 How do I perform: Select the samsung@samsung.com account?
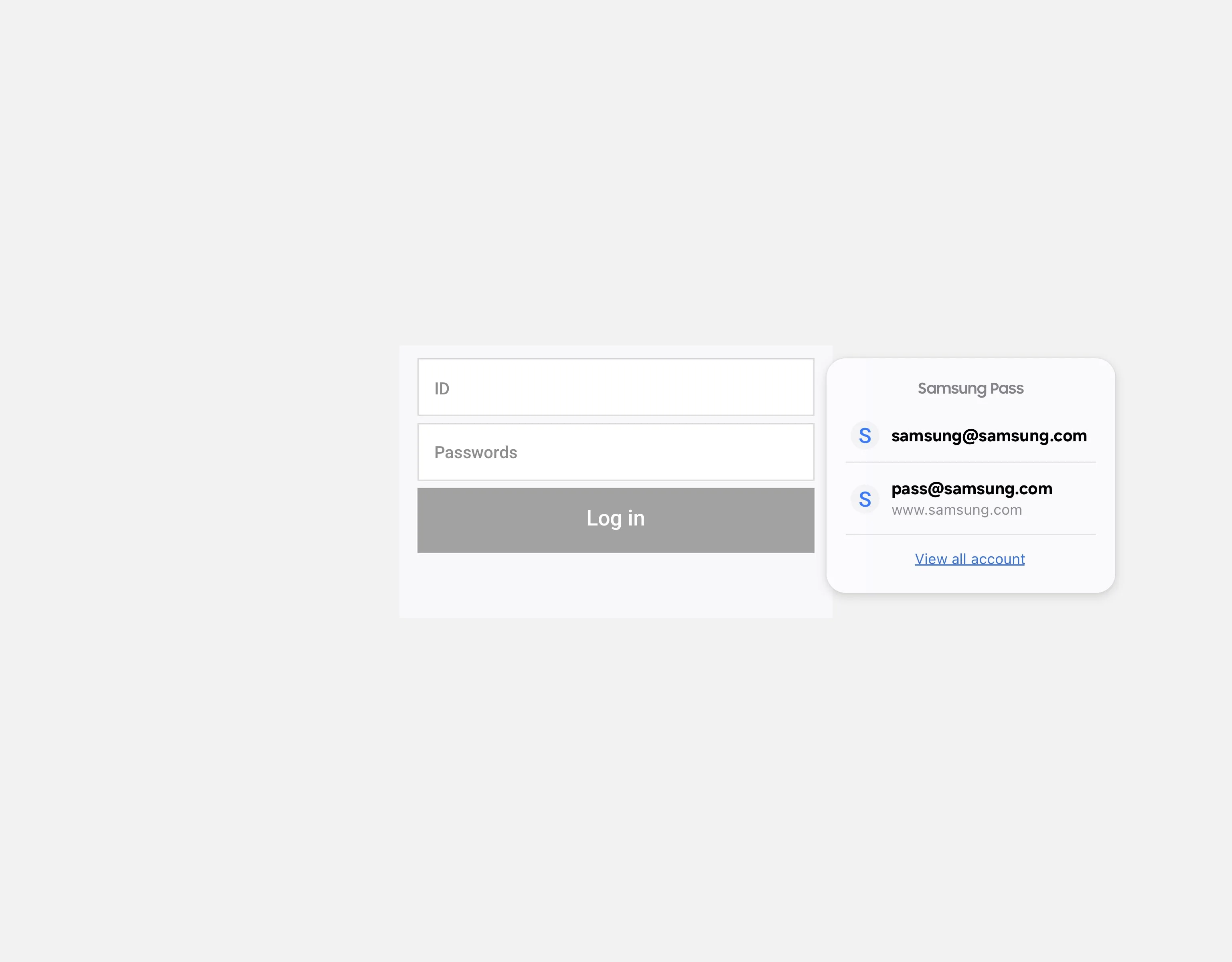click(970, 436)
